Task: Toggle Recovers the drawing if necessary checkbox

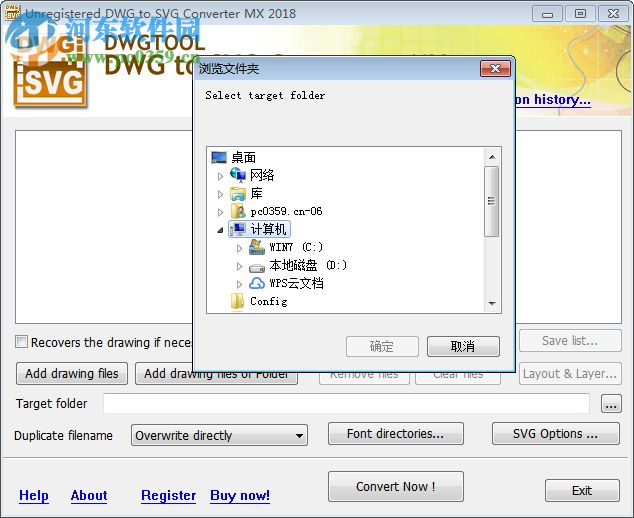Action: [x=21, y=341]
